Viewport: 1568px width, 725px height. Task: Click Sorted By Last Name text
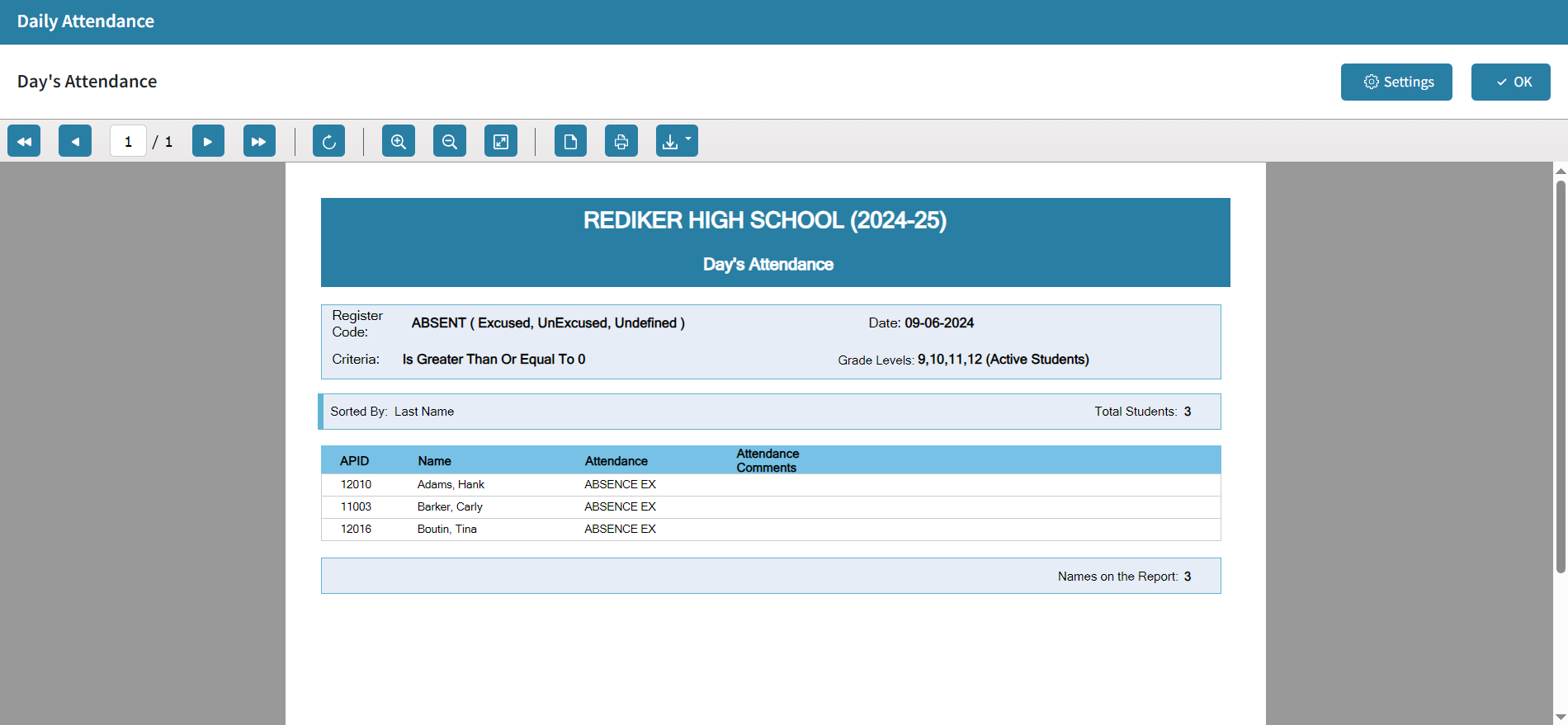pyautogui.click(x=392, y=412)
